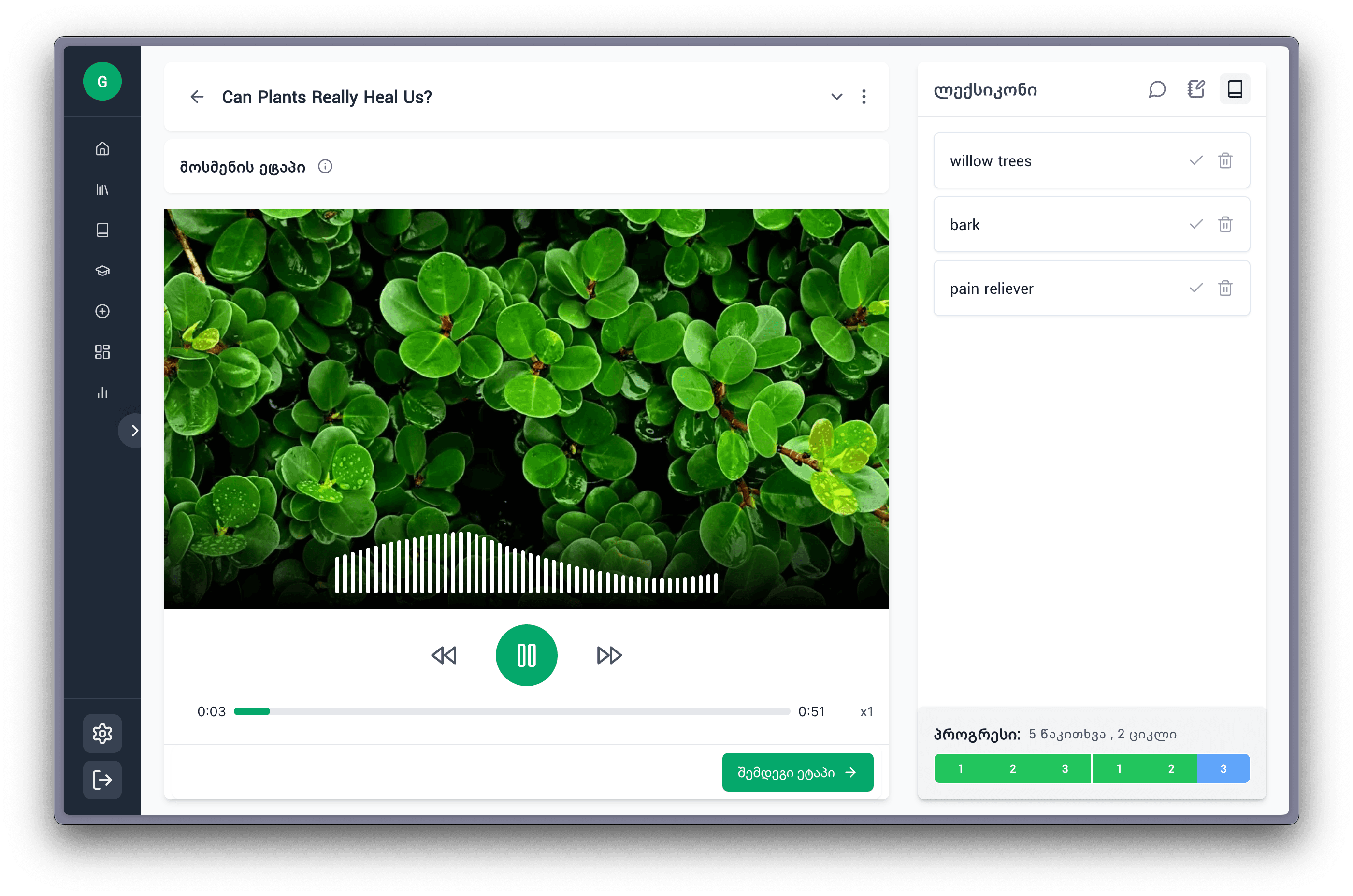This screenshot has width=1353, height=896.
Task: Open the library shelves icon in sidebar
Action: pos(102,189)
